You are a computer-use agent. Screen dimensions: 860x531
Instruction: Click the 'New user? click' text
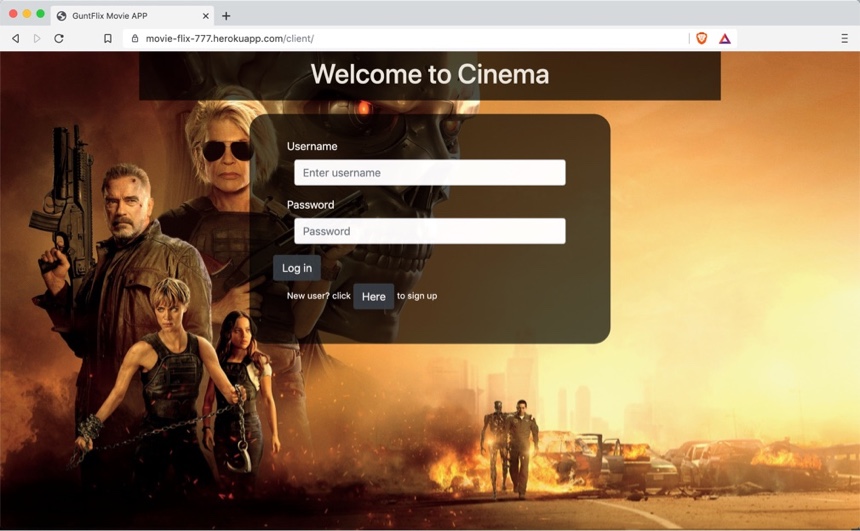319,296
